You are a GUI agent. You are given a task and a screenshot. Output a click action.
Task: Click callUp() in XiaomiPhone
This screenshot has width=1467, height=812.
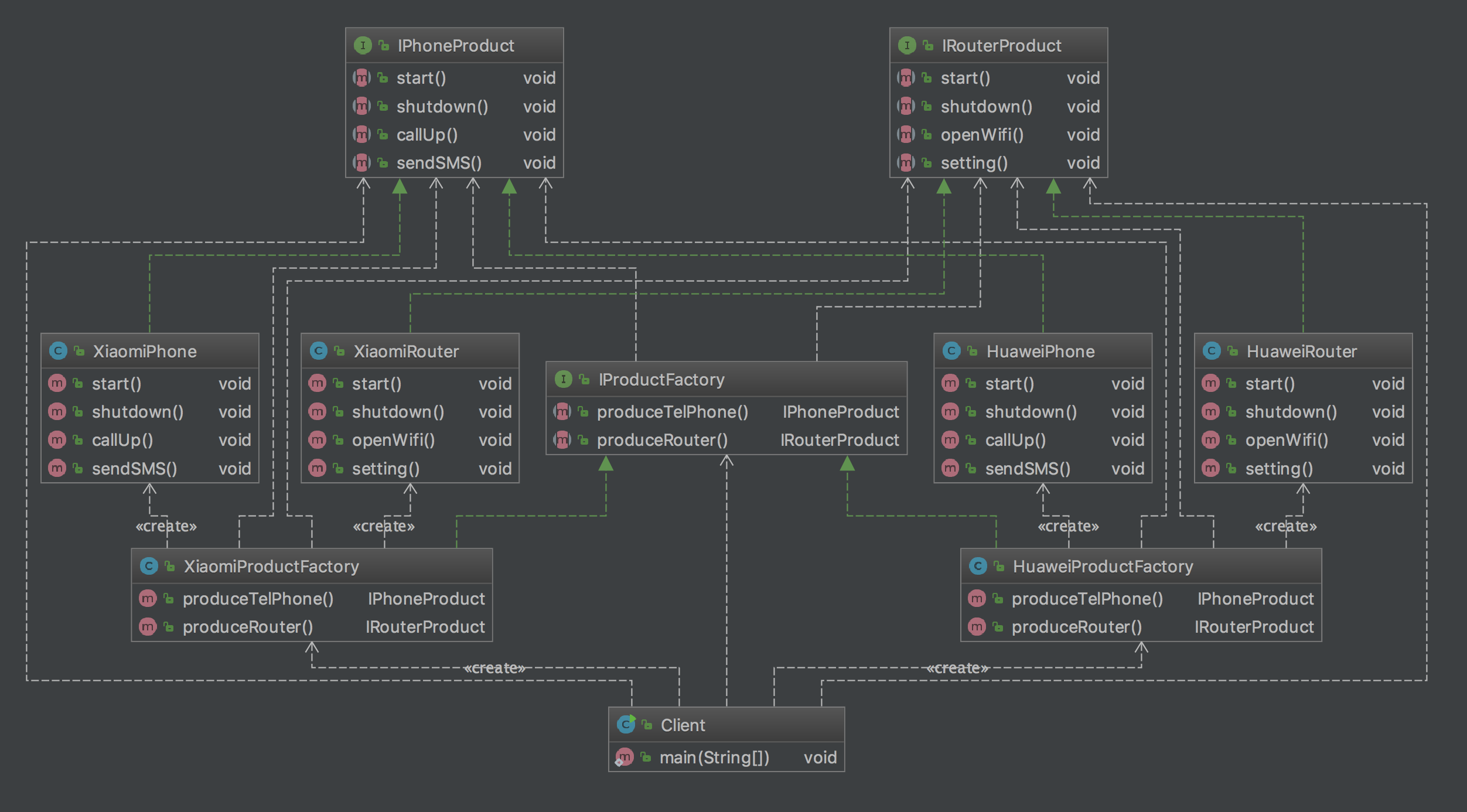point(122,440)
